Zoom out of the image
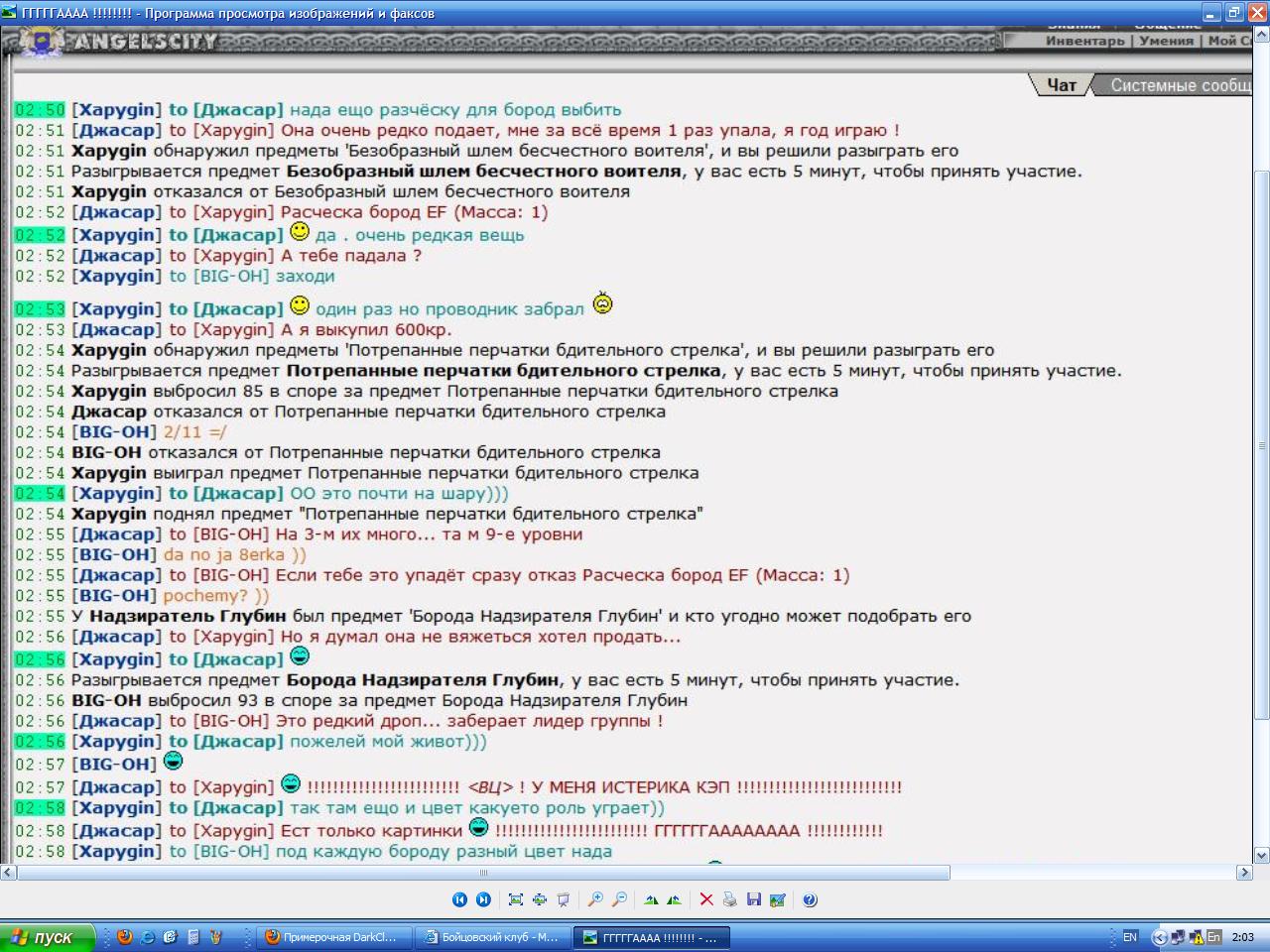 (619, 899)
